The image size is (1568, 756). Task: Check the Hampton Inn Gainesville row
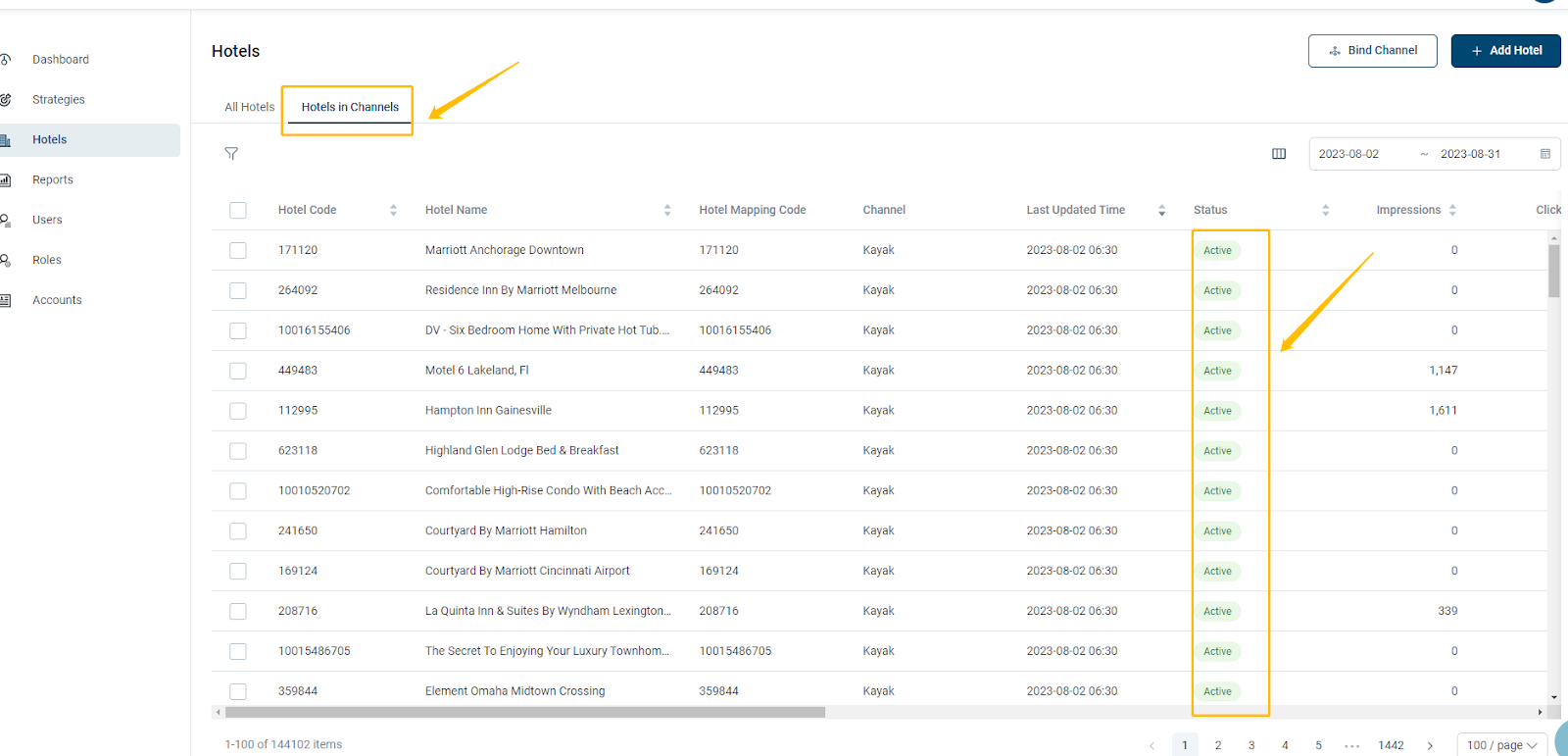[238, 411]
